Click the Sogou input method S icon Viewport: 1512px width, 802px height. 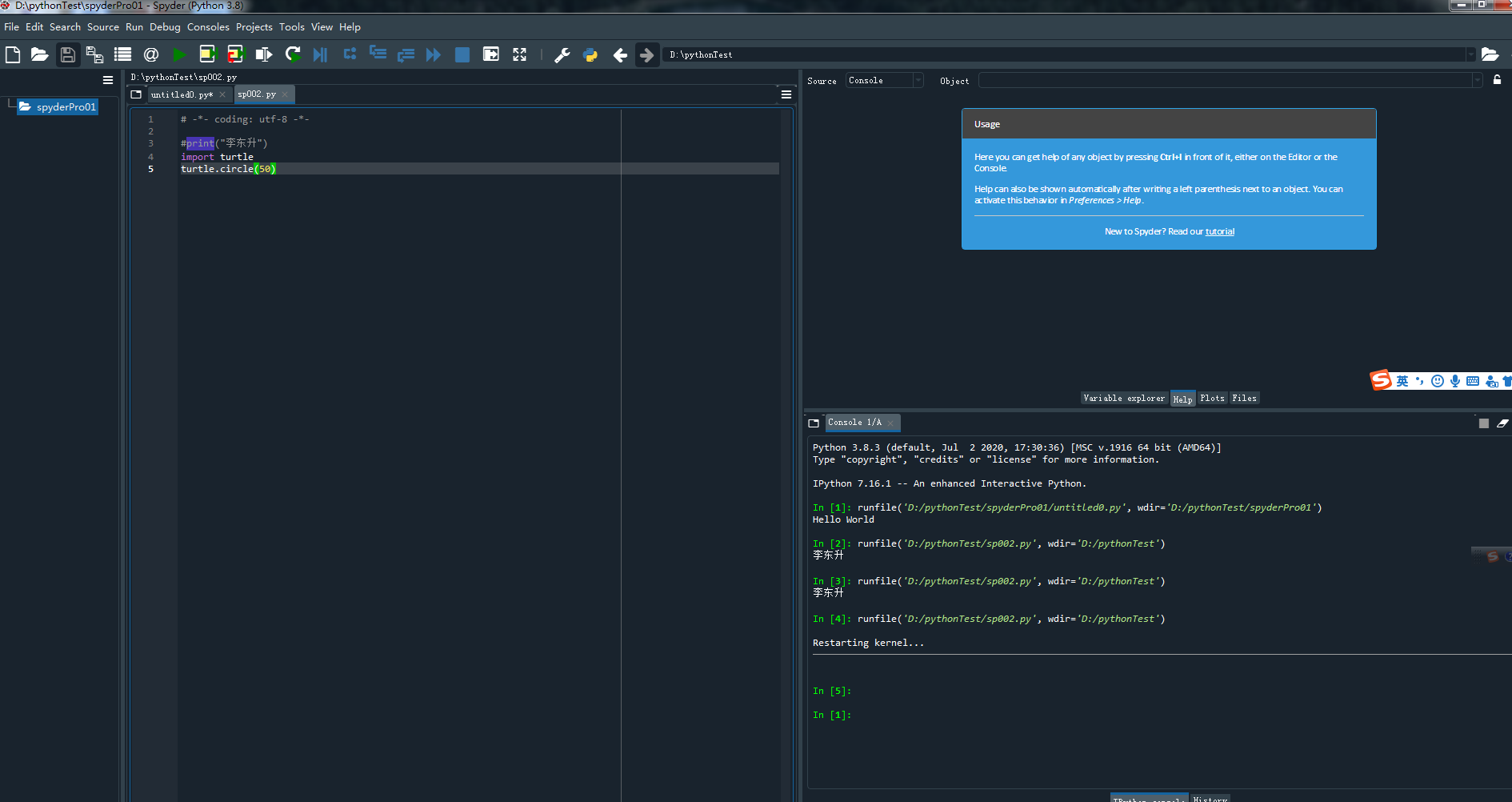pos(1381,380)
